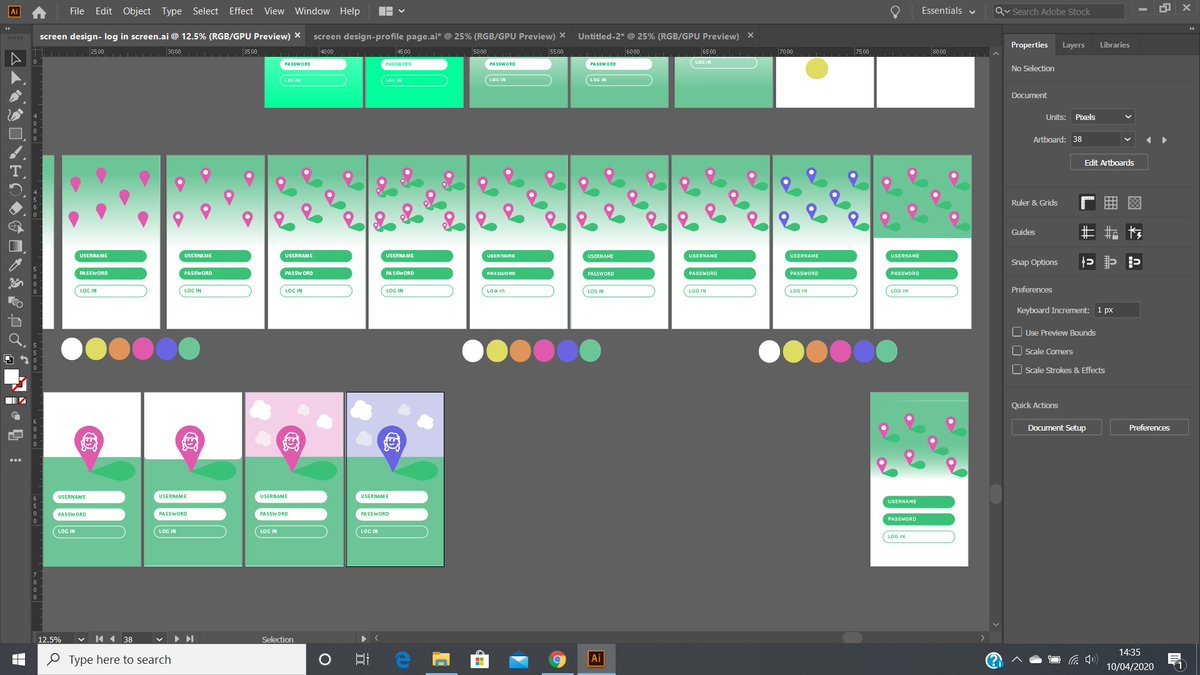Select the Artboard tool

(x=16, y=321)
